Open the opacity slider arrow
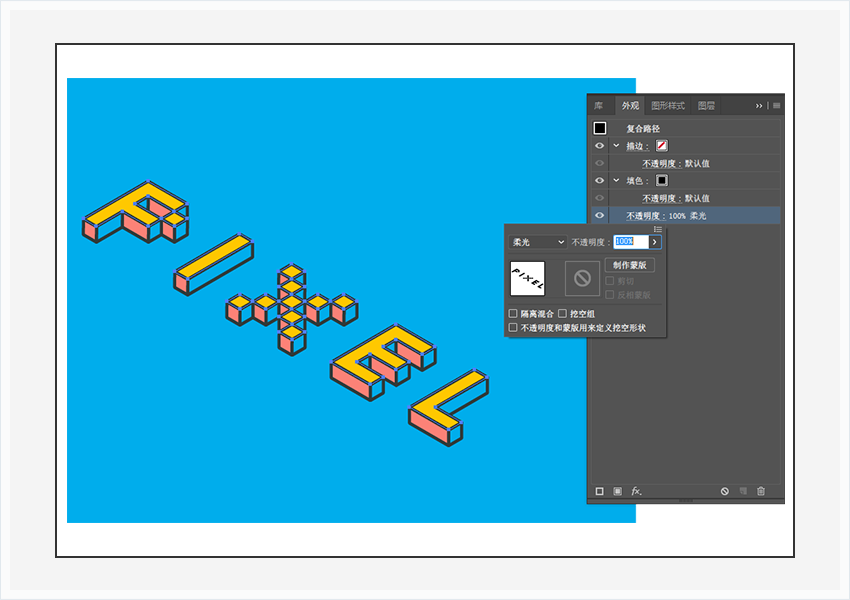 click(x=655, y=242)
